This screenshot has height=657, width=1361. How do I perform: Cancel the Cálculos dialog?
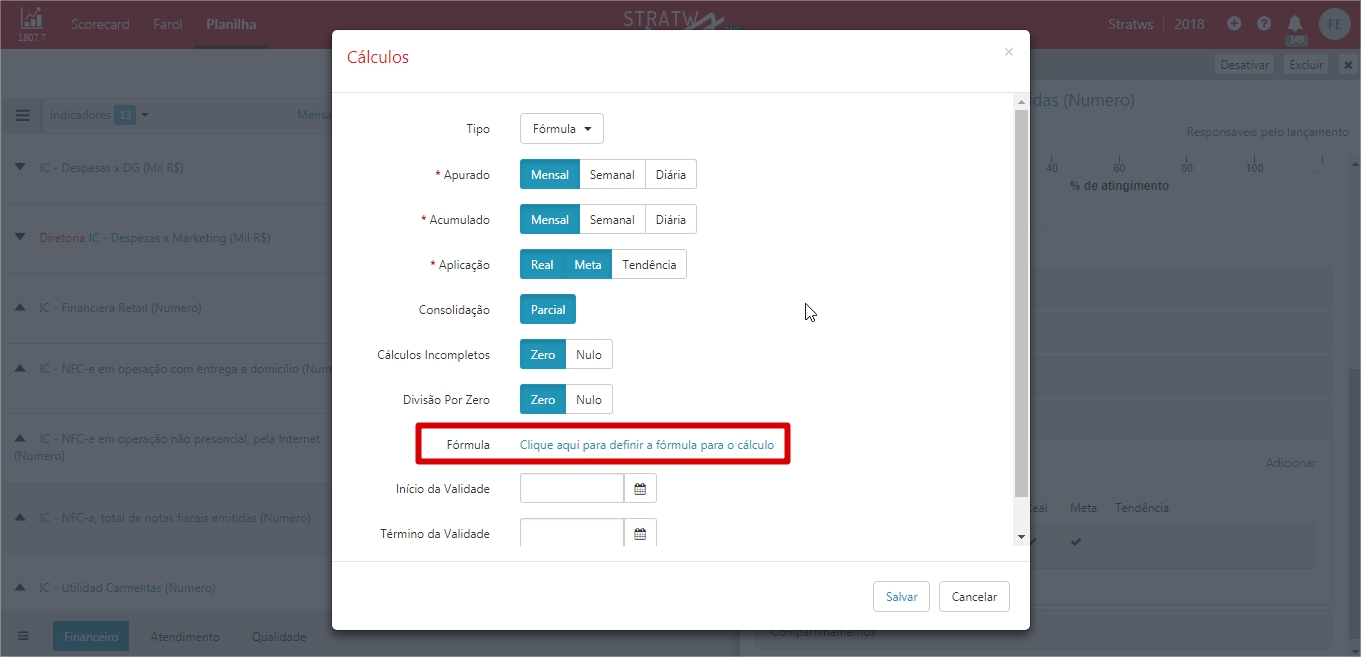tap(974, 596)
